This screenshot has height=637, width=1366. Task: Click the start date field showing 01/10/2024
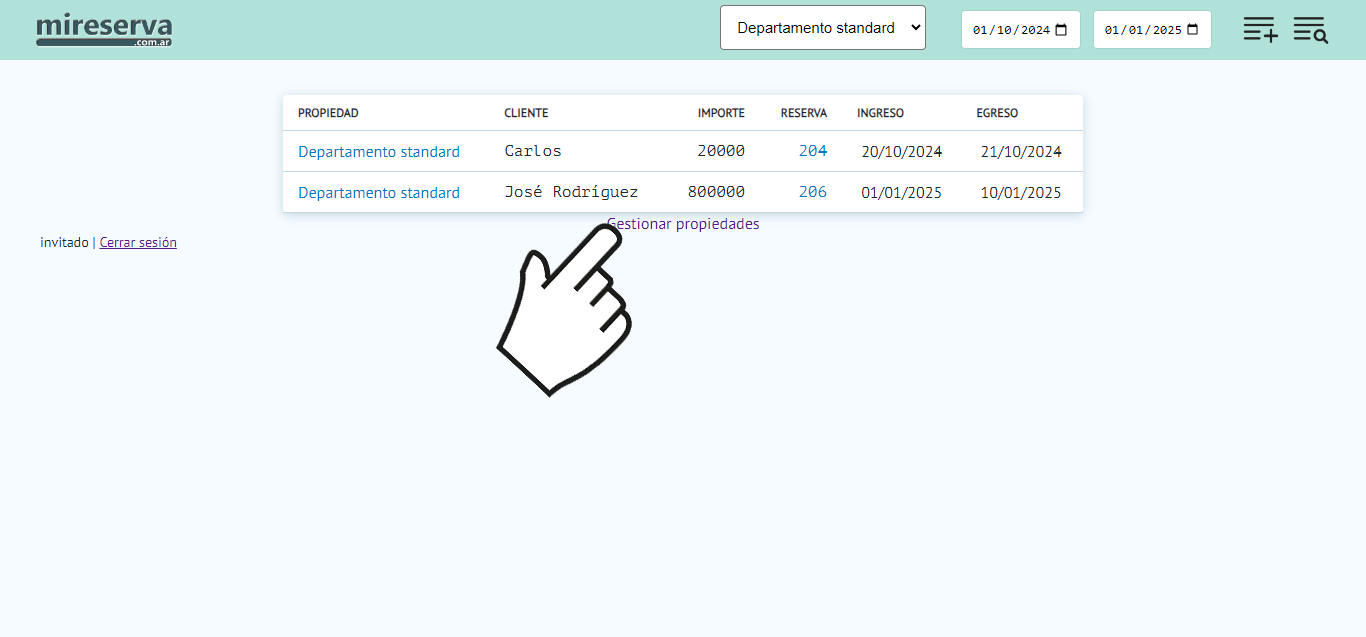click(x=1010, y=30)
